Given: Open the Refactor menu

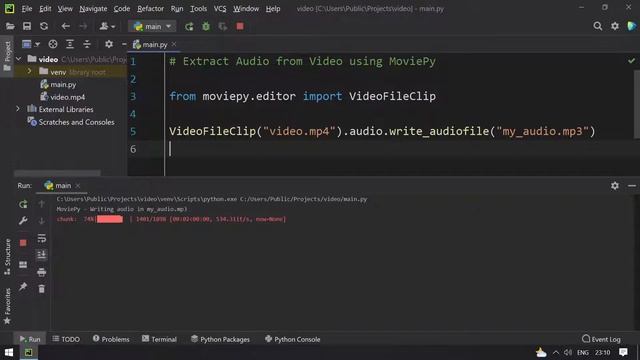Looking at the screenshot, I should pyautogui.click(x=150, y=9).
